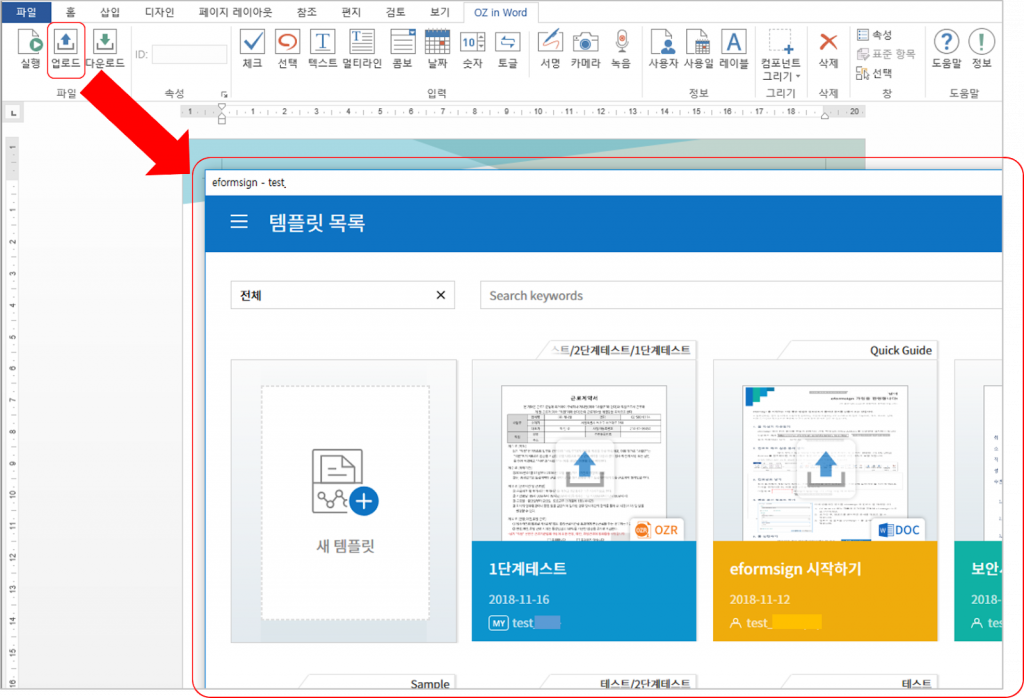The height and width of the screenshot is (698, 1024).
Task: Click upload icon on eformsign 시작하기 template
Action: 826,469
